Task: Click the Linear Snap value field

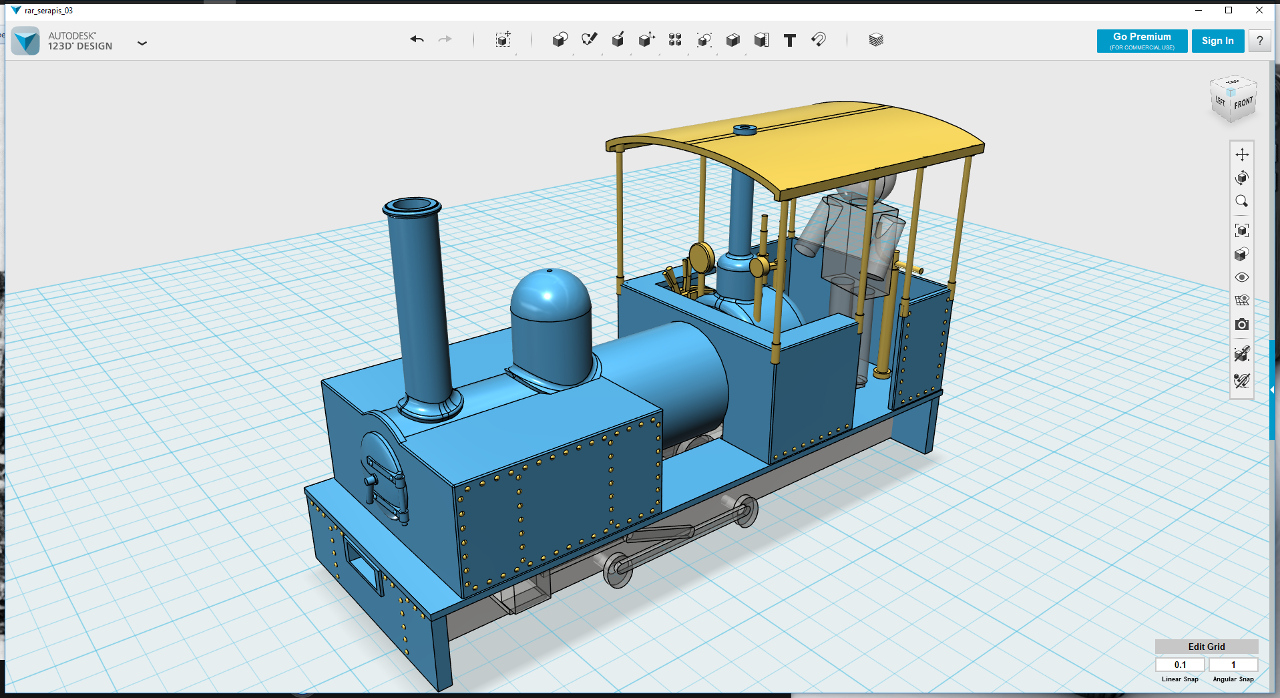Action: click(1180, 665)
